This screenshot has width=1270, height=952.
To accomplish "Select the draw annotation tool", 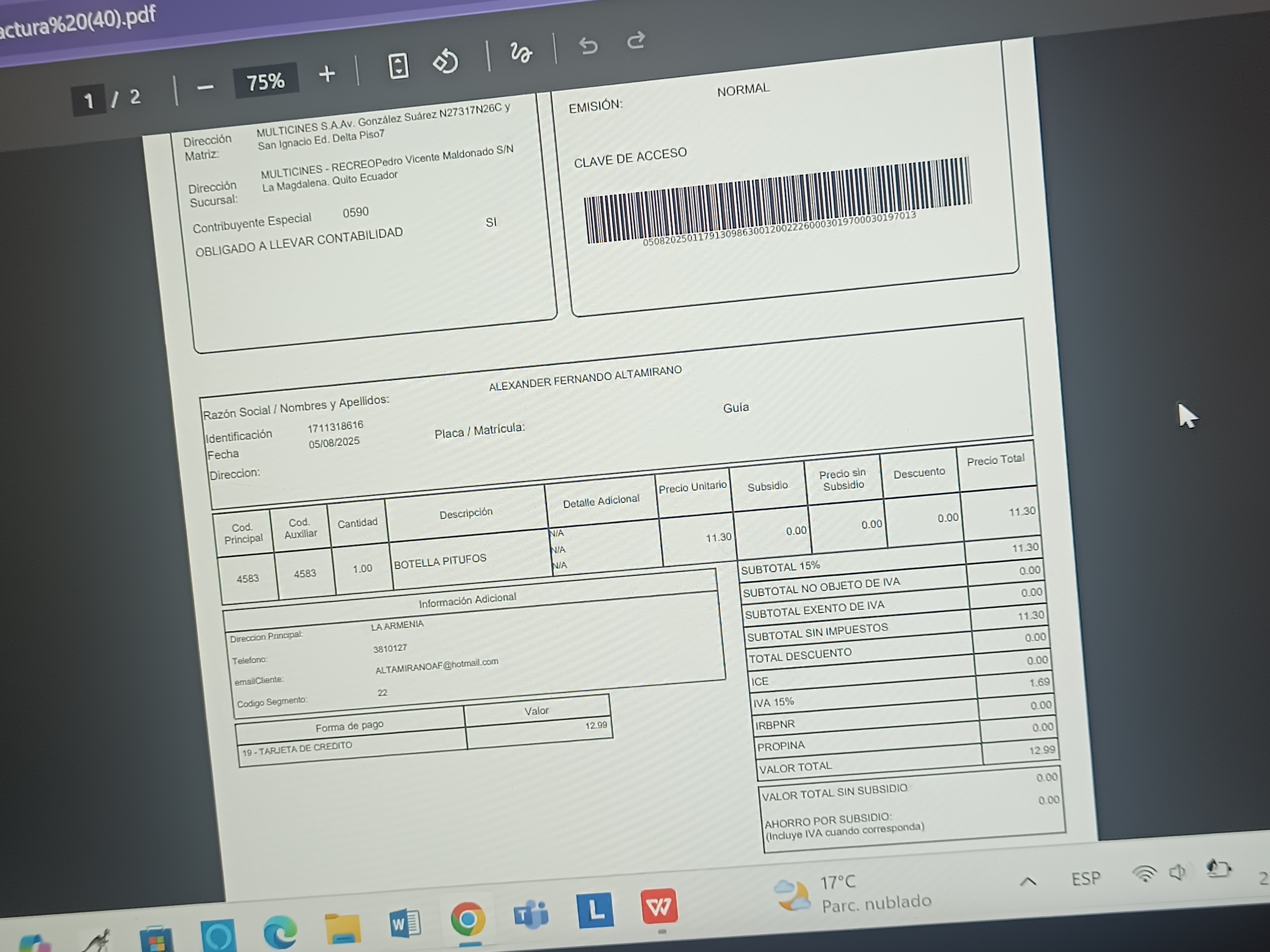I will [x=521, y=52].
